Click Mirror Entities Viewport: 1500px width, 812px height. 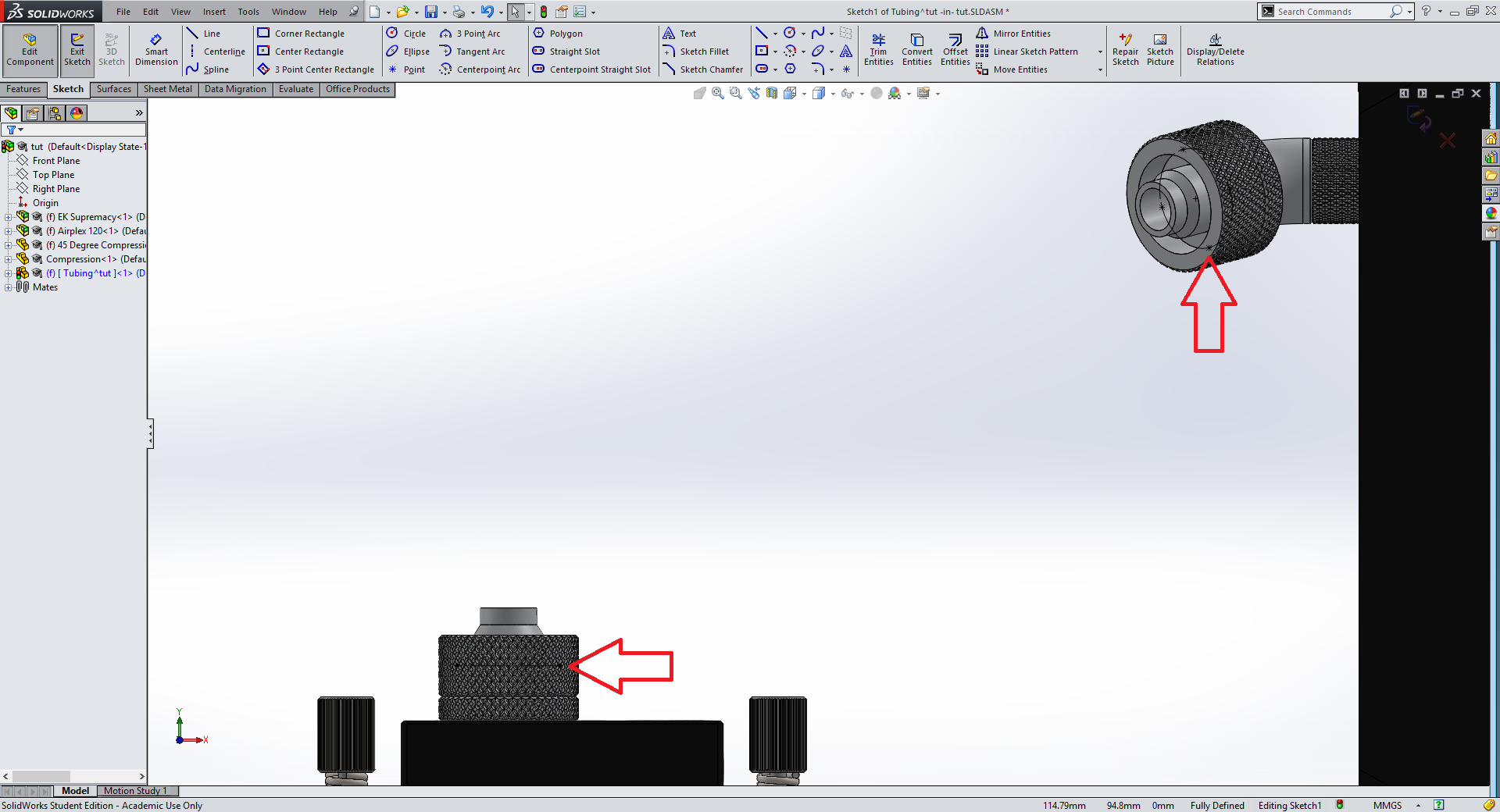pos(1013,34)
